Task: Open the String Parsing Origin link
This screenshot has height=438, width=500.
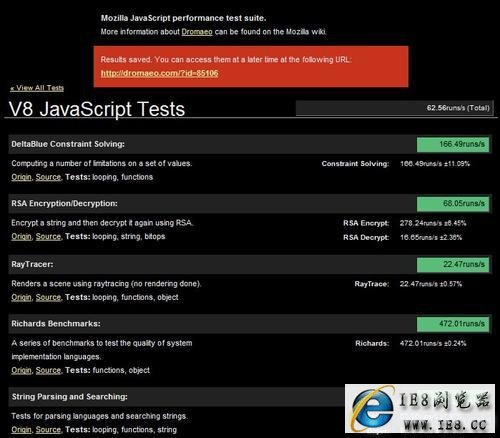Action: pos(21,430)
